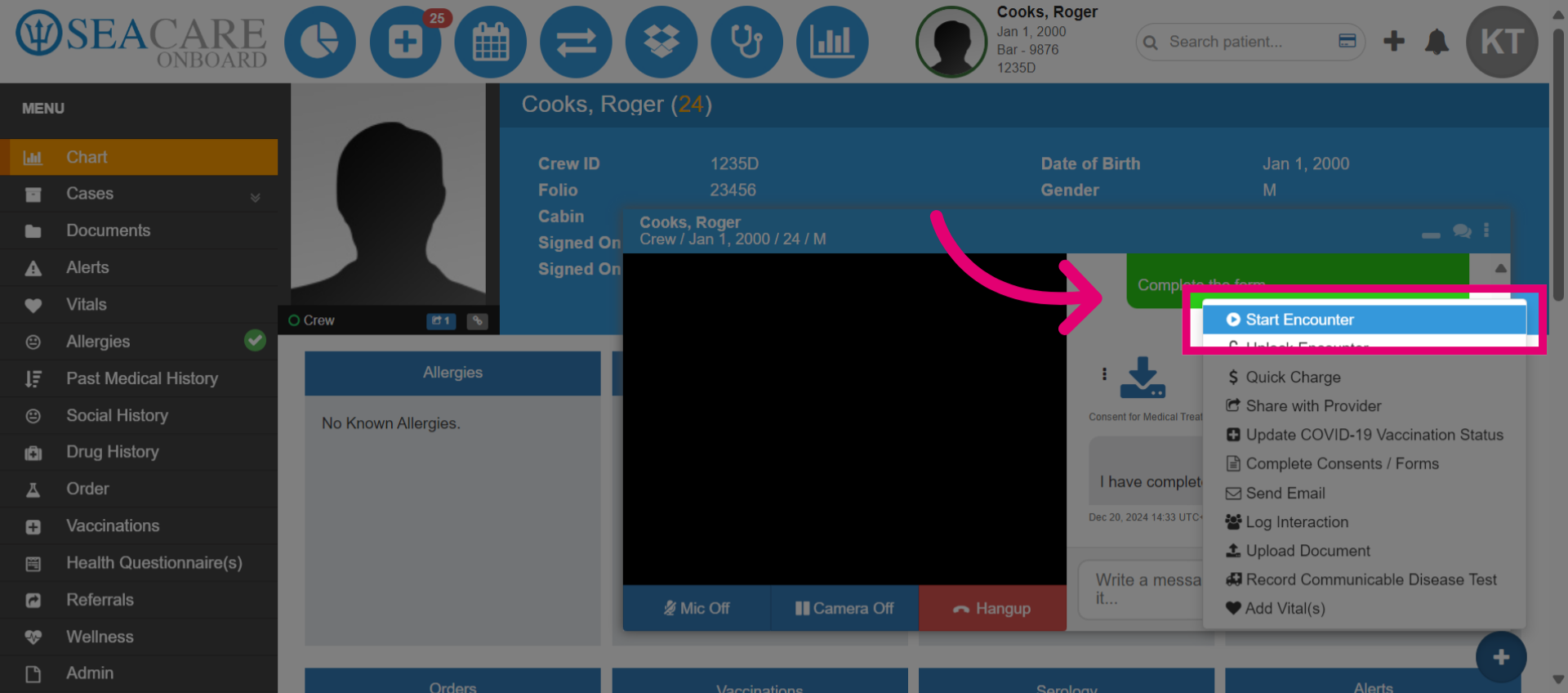Select Complete Consents / Forms
1568x693 pixels.
click(x=1364, y=463)
